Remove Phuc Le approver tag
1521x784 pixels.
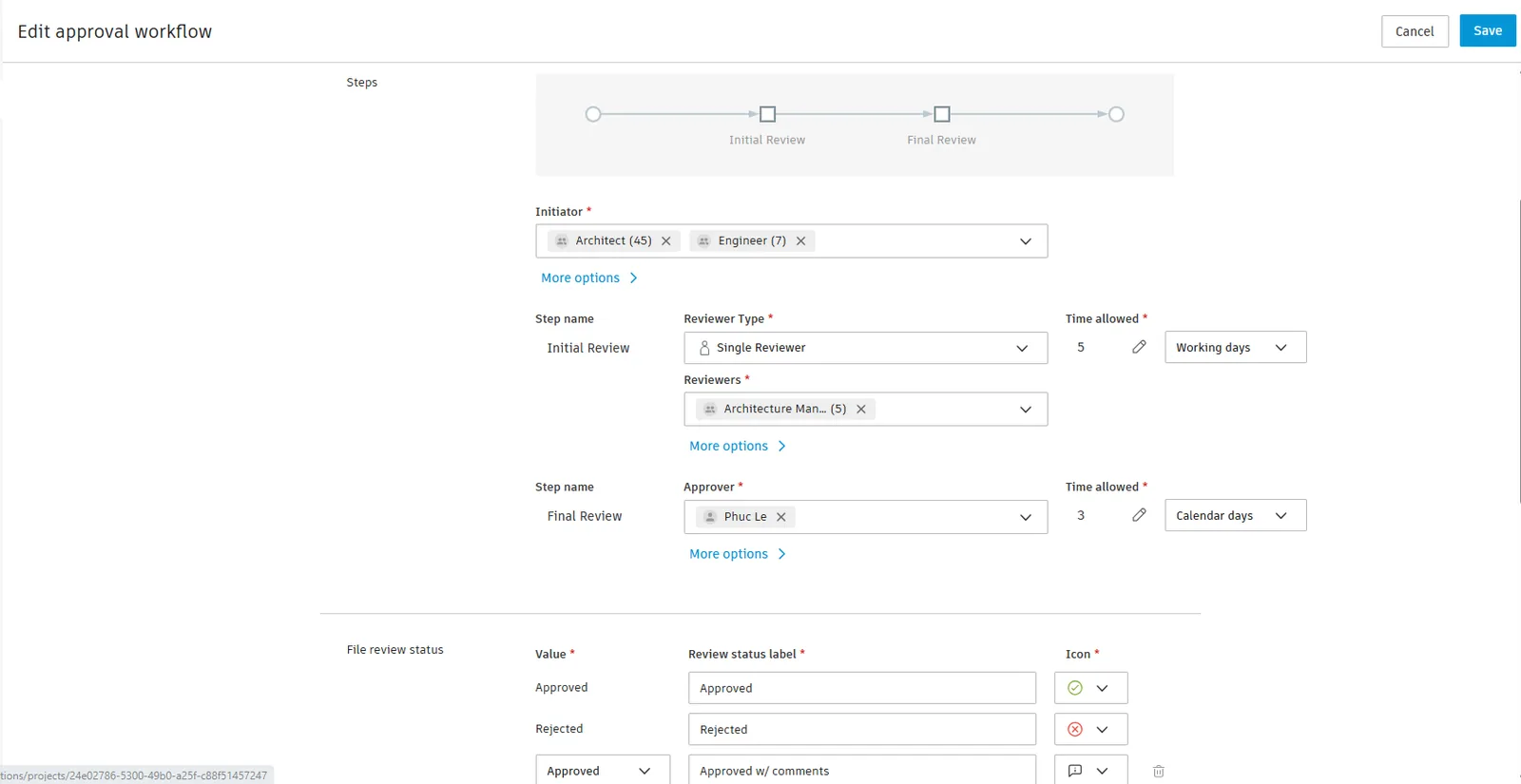pos(781,517)
